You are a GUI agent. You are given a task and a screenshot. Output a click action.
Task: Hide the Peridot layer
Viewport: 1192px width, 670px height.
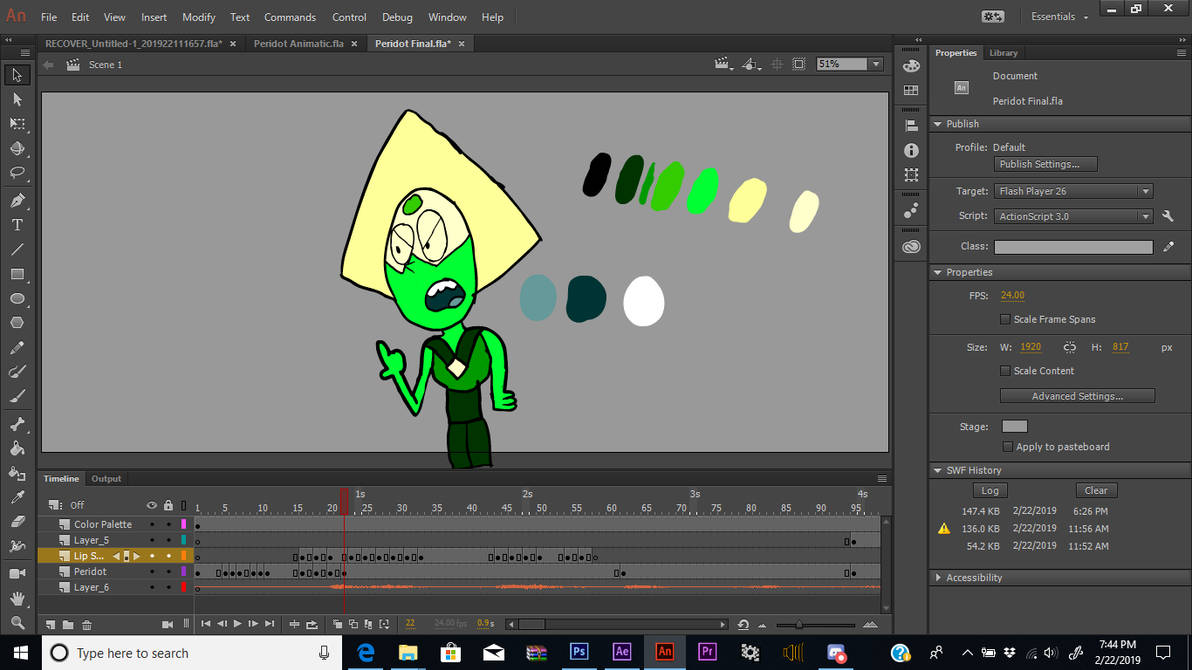coord(152,571)
